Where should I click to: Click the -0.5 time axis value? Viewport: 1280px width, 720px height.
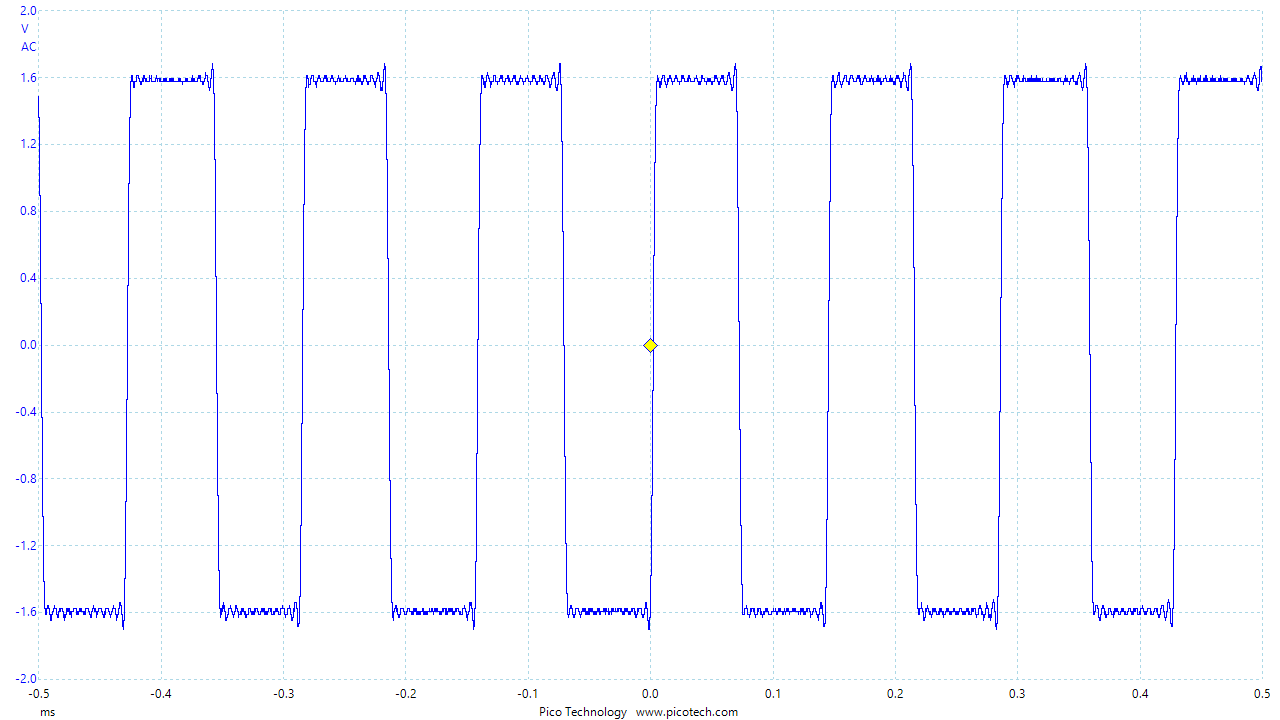pos(38,693)
